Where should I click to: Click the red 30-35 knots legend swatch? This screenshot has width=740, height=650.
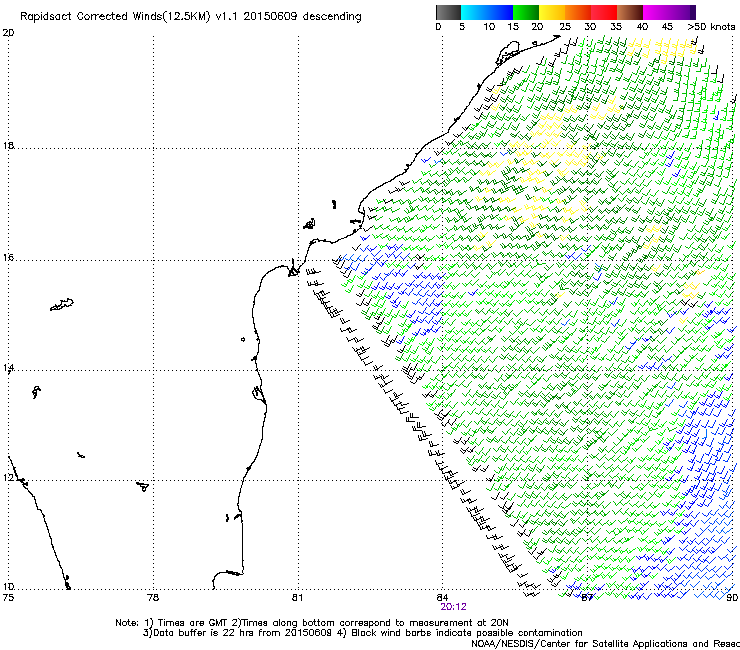click(x=604, y=12)
